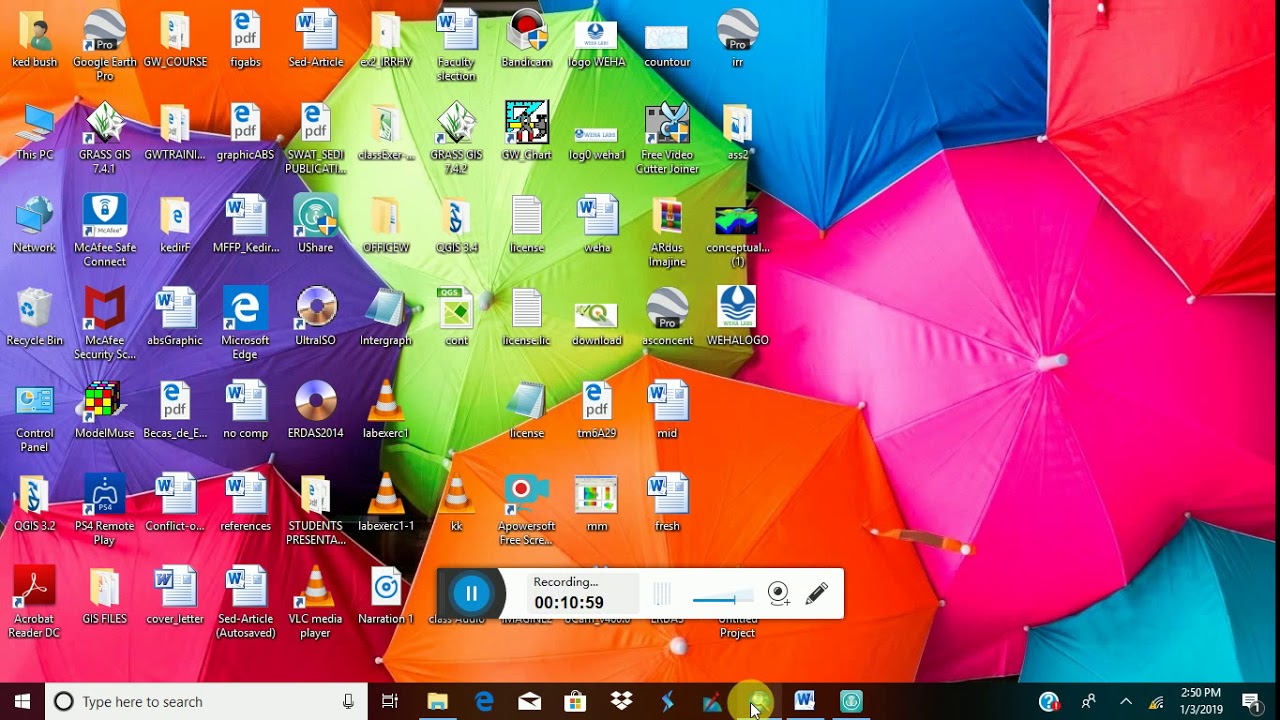Open the taskbar clock and calendar
1280x720 pixels.
[x=1201, y=701]
